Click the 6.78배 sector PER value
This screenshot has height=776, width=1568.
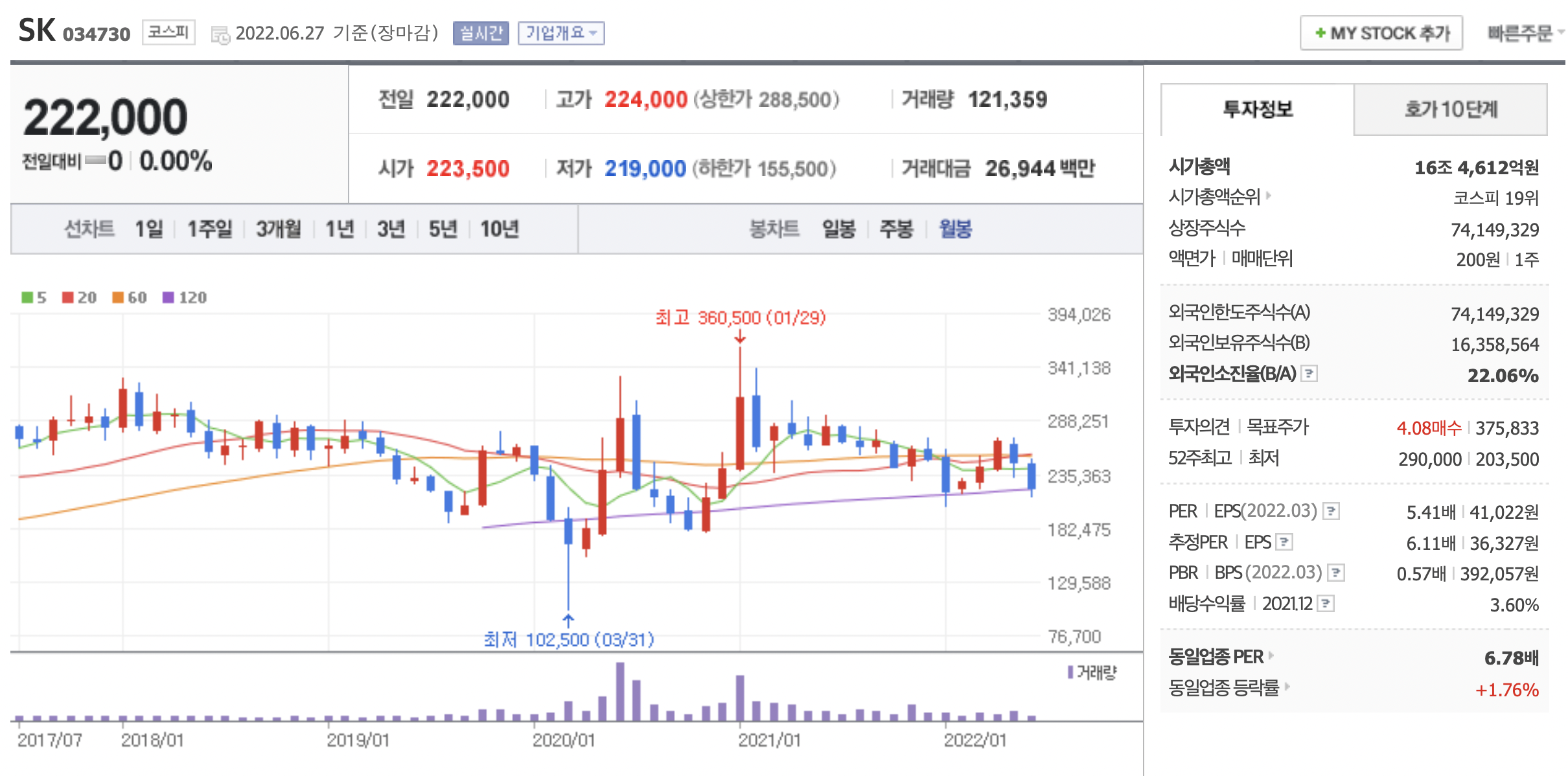pyautogui.click(x=1512, y=658)
